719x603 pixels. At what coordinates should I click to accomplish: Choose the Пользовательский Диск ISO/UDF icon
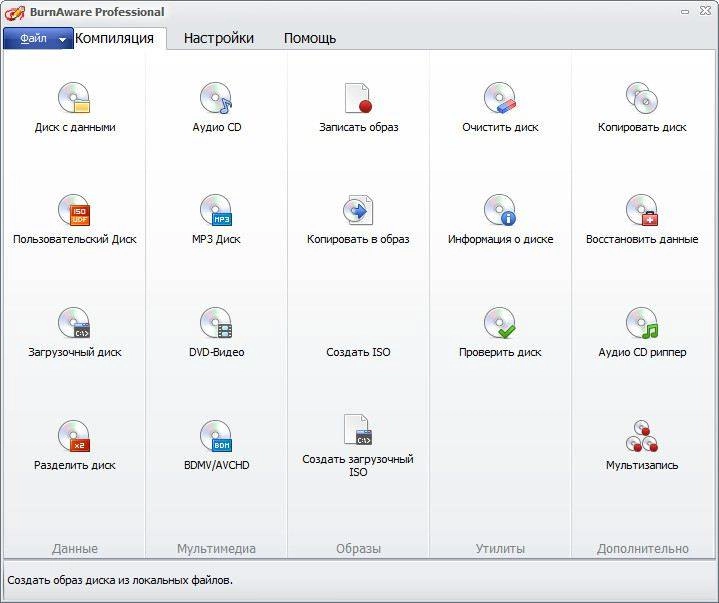[x=74, y=210]
